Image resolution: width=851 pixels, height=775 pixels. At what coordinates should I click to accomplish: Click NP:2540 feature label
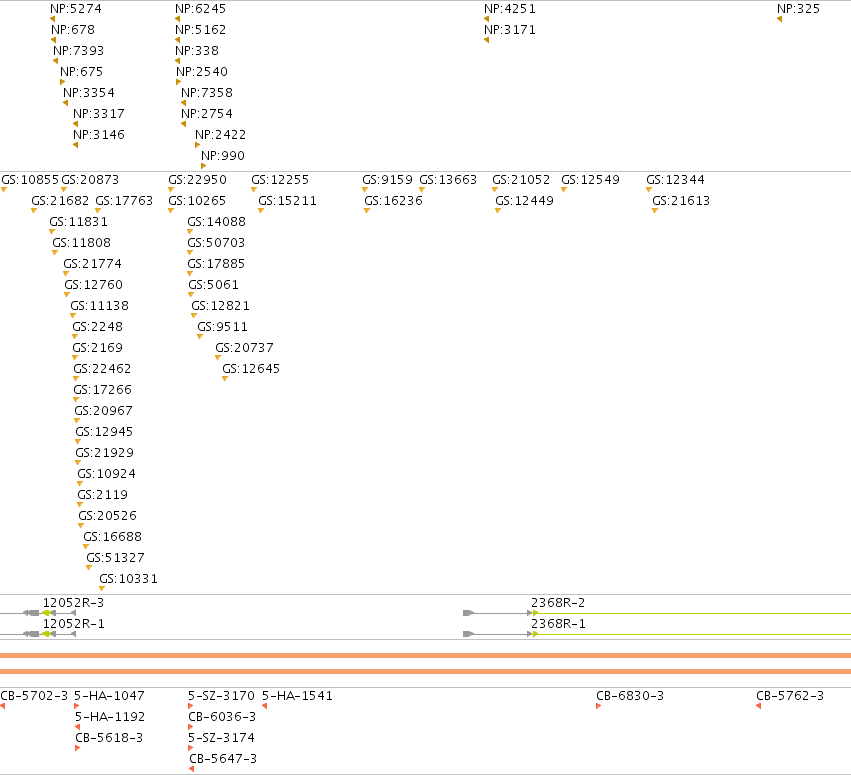pos(202,72)
